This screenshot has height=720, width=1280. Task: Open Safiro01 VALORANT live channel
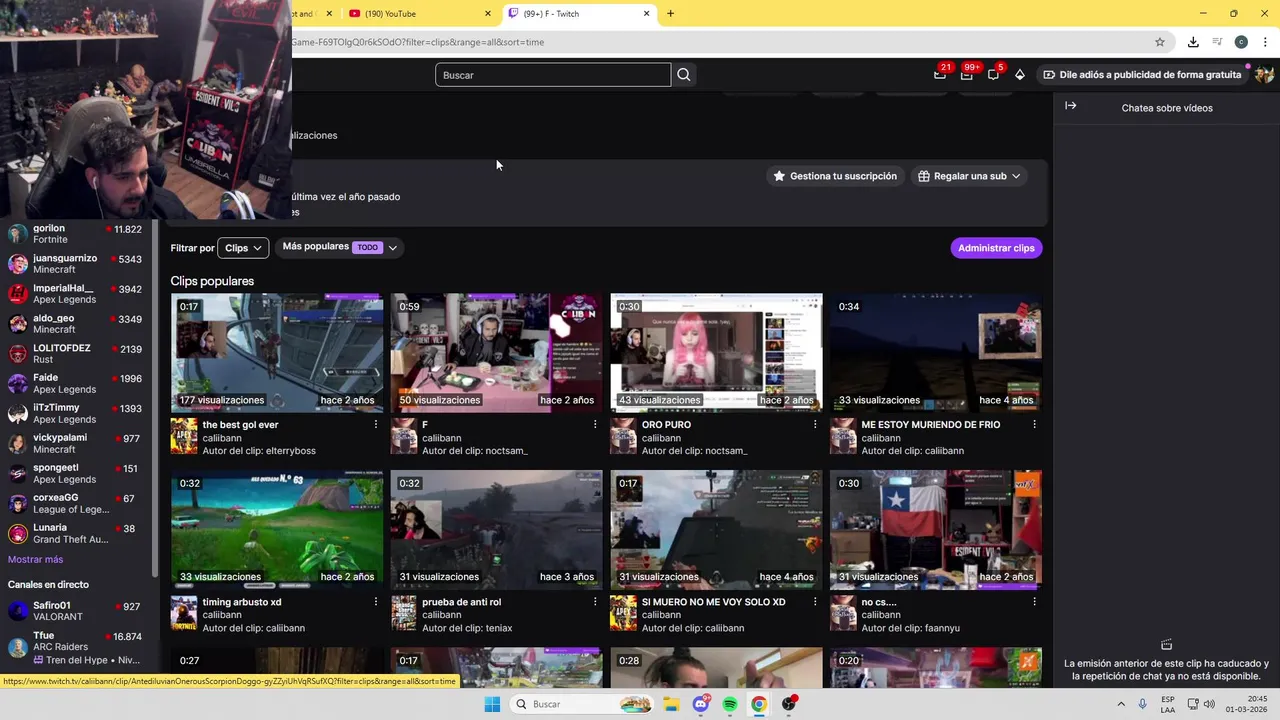75,611
